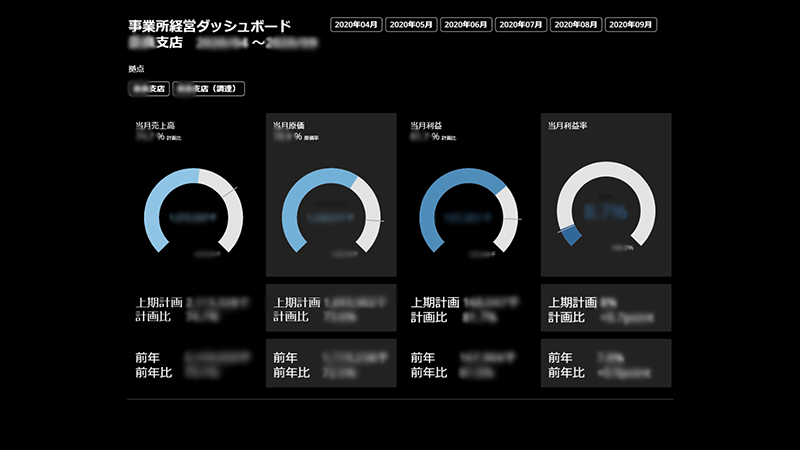Pick the 2020年08月 month filter
The width and height of the screenshot is (800, 450).
575,24
